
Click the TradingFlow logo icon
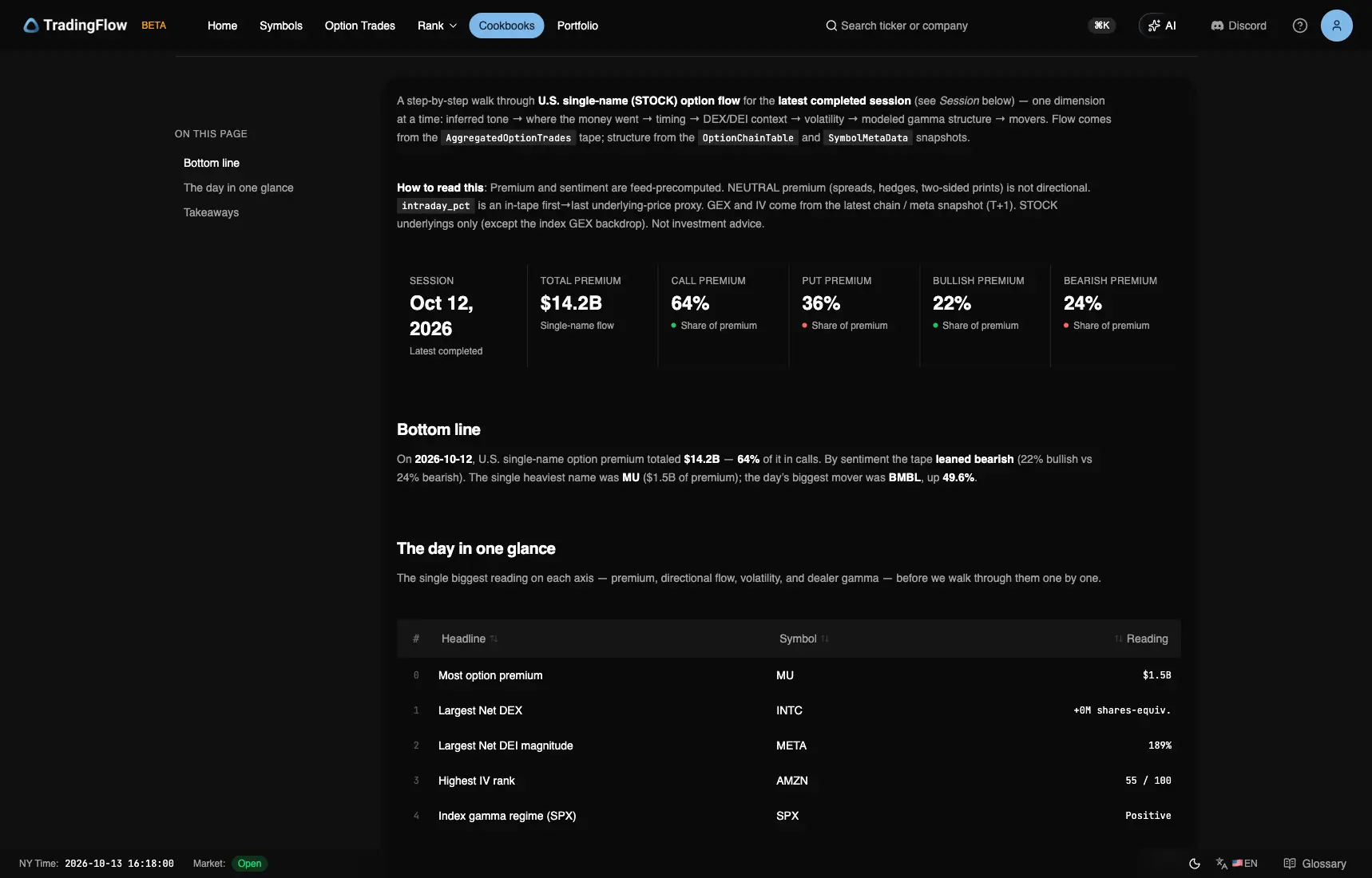pos(31,26)
